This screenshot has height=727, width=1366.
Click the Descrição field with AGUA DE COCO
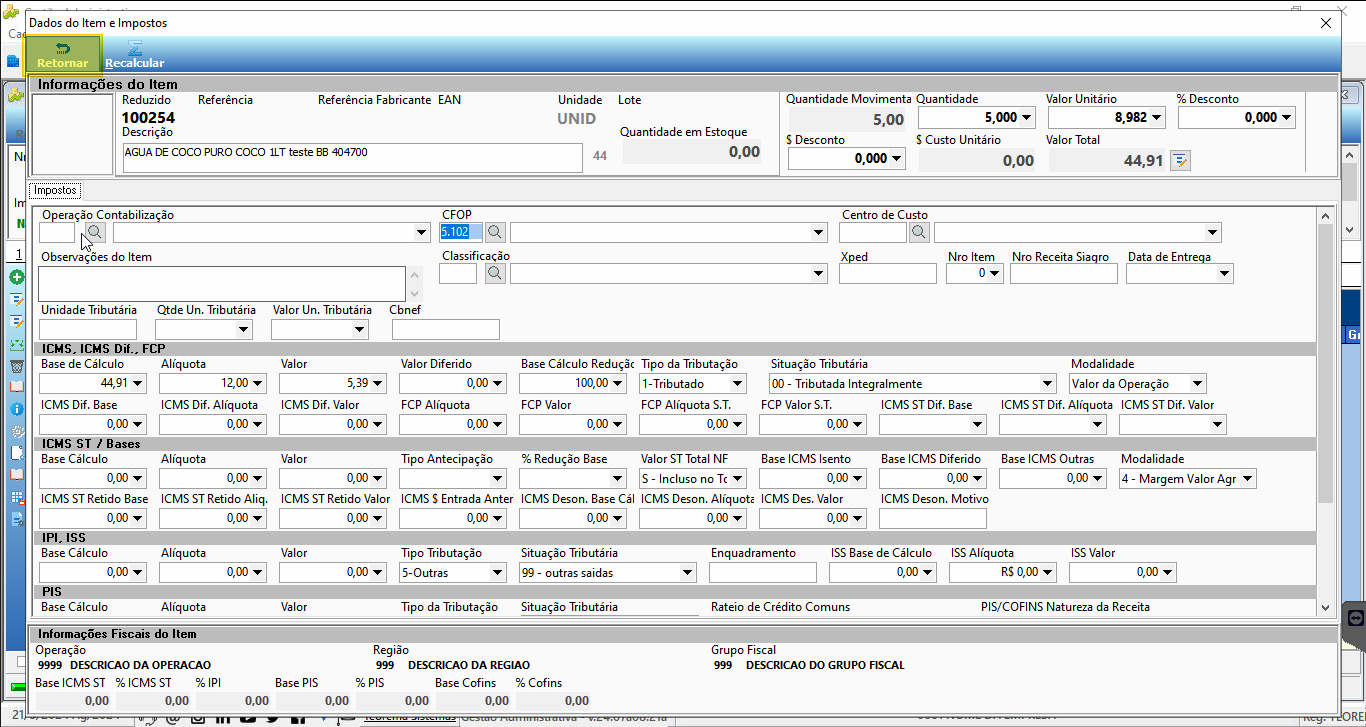click(352, 158)
